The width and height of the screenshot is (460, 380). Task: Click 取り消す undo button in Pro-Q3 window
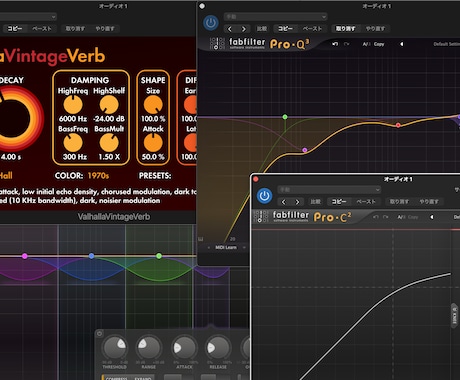pos(345,29)
